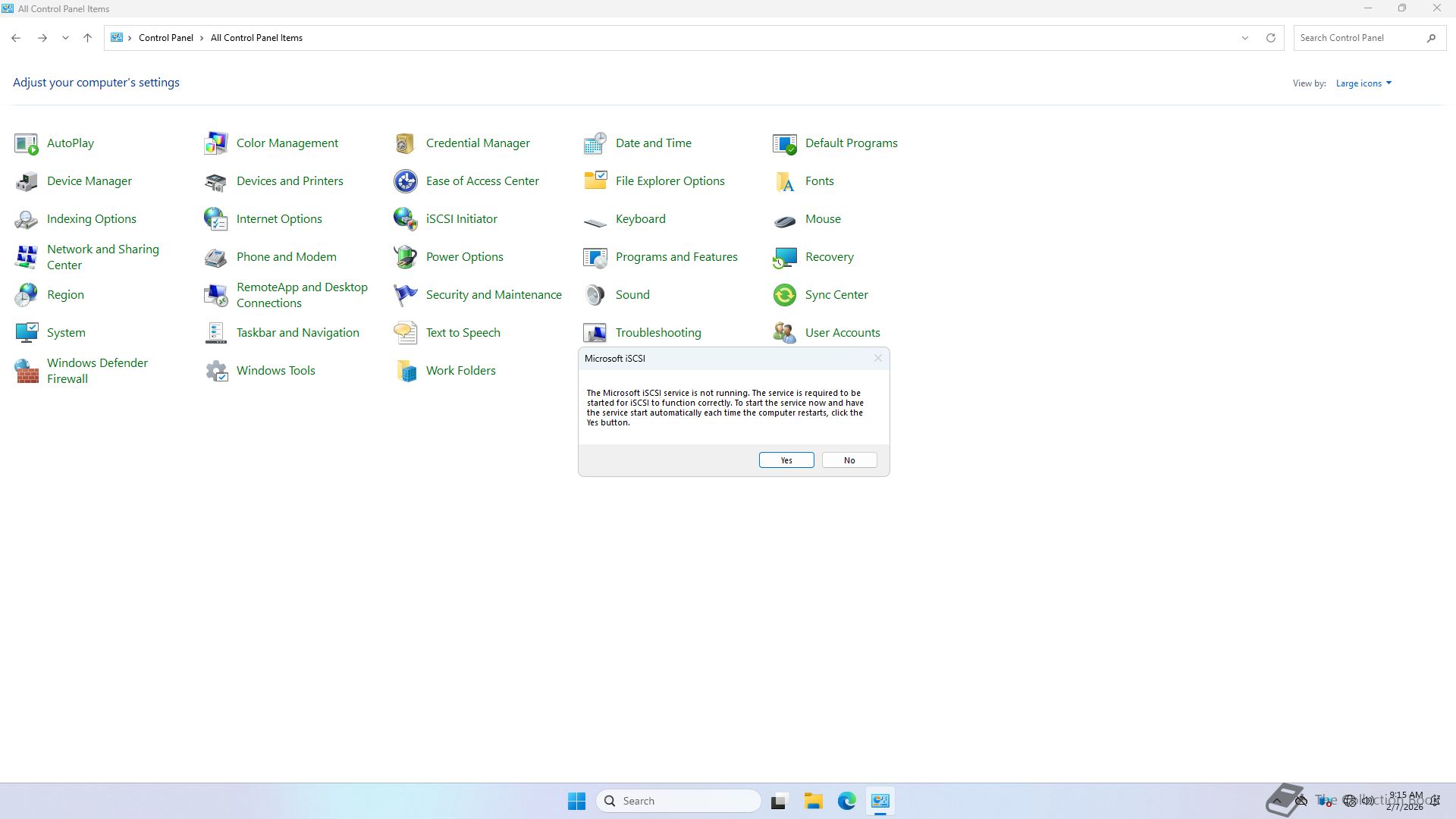Open the address bar history dropdown
1456x819 pixels.
(1244, 38)
